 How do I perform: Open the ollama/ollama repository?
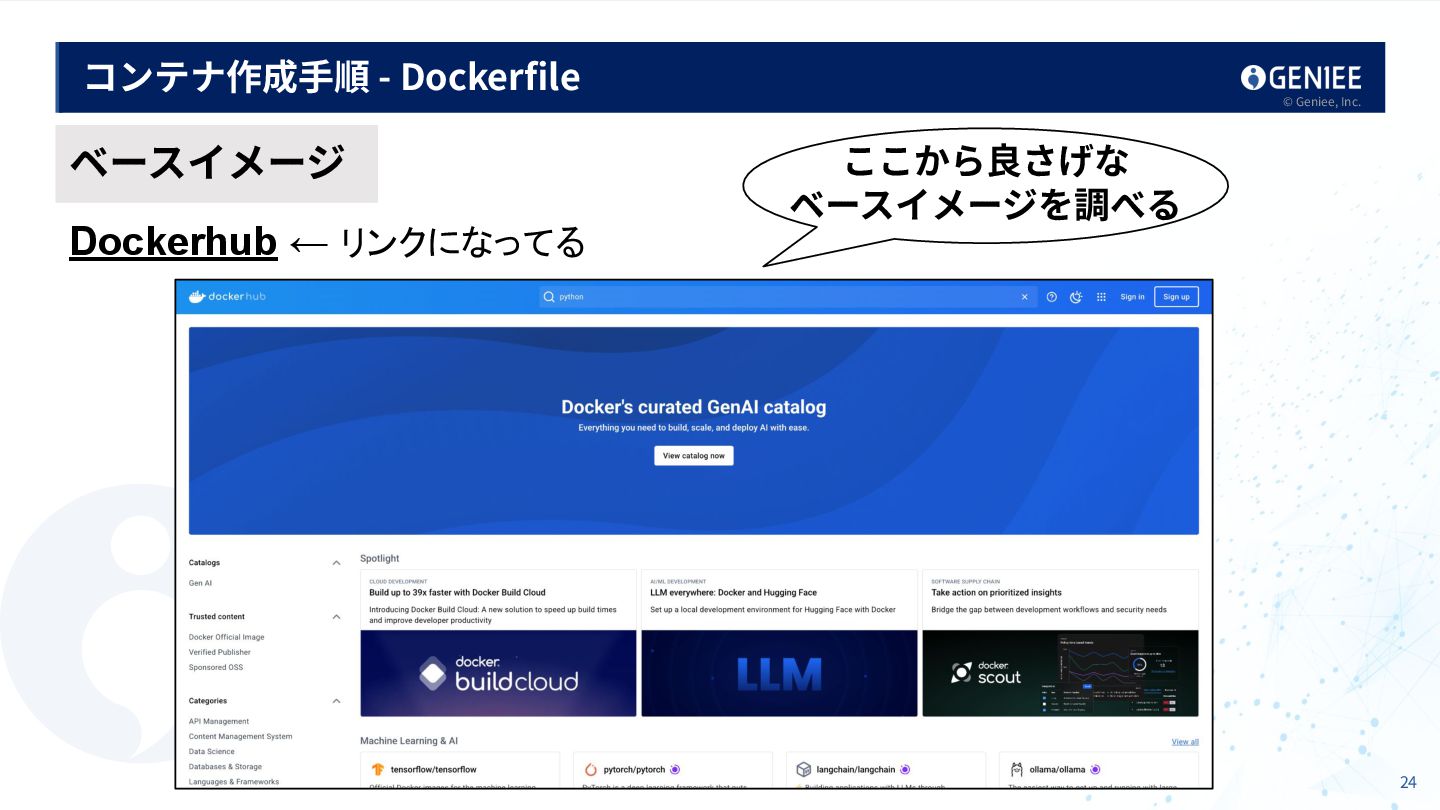tap(1057, 770)
